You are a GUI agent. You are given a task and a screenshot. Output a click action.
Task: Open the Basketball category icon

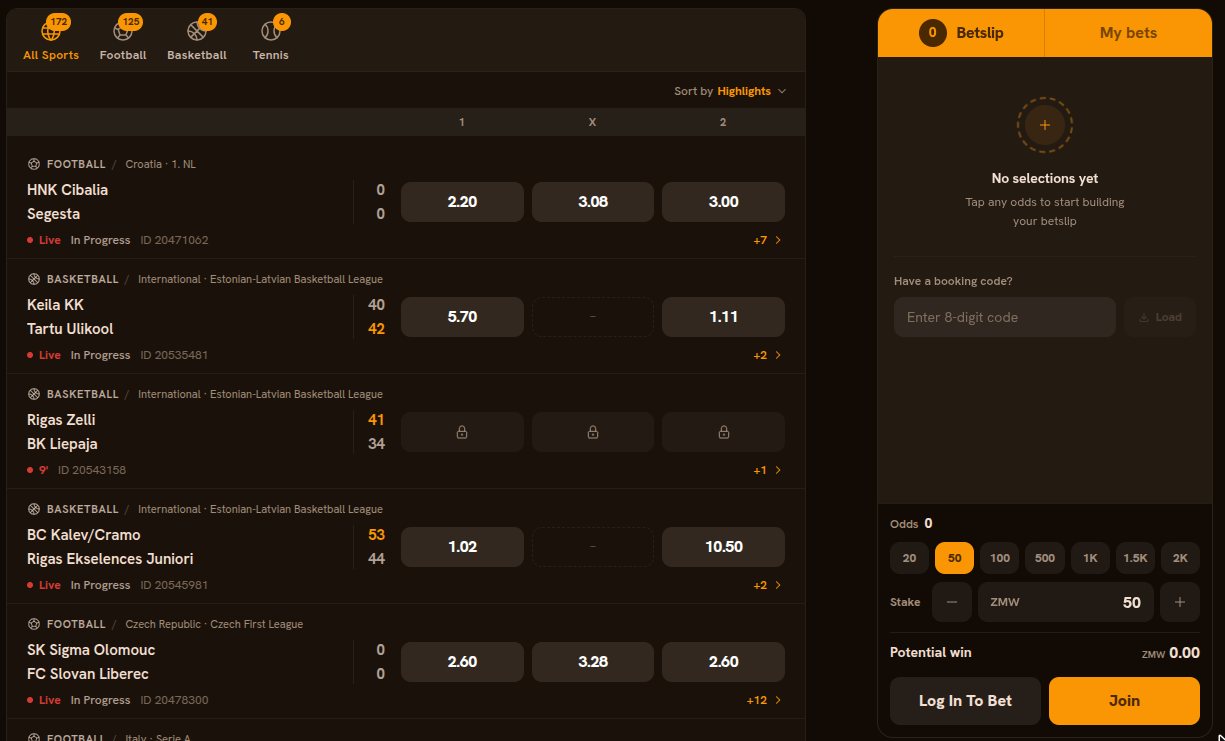[x=197, y=31]
